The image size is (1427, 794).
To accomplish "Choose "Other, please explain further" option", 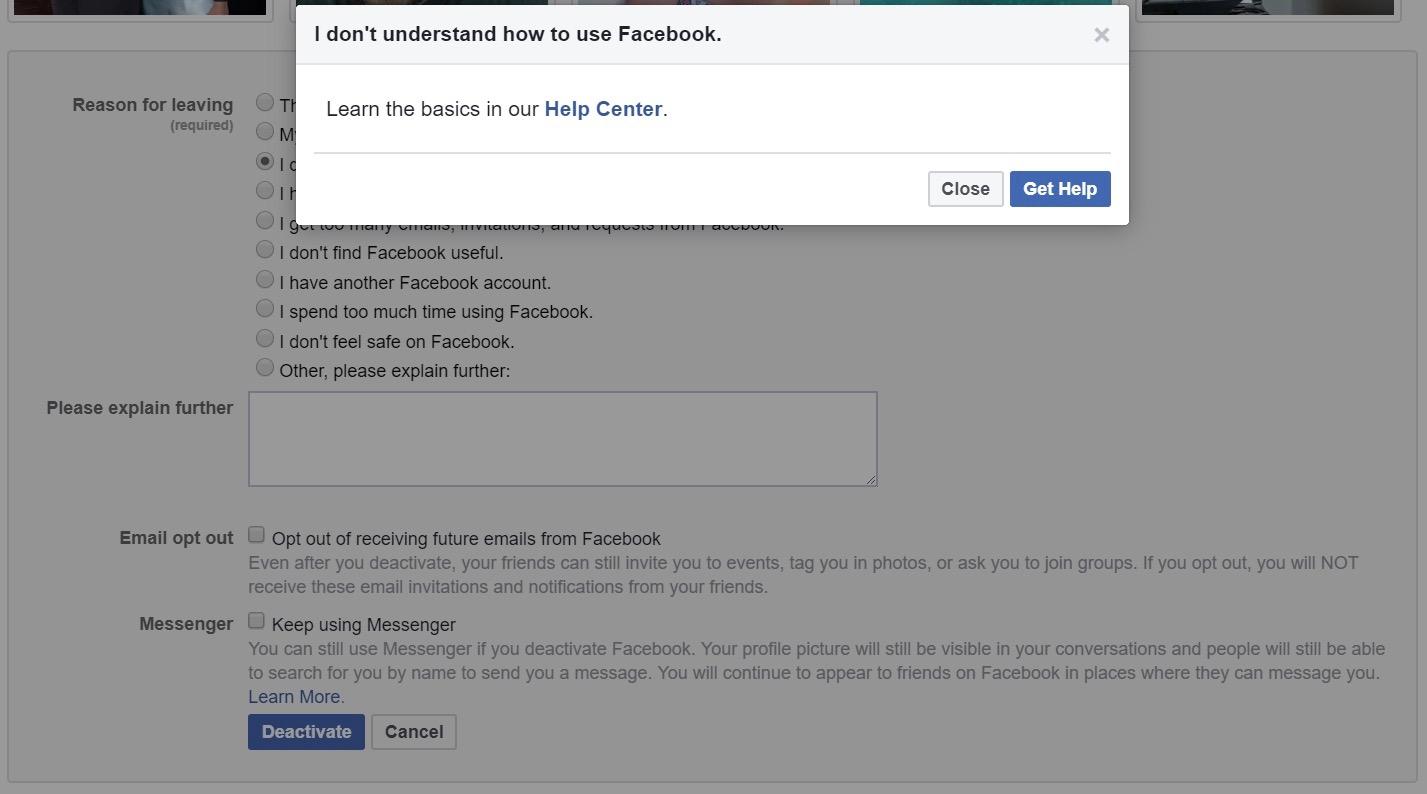I will click(265, 367).
